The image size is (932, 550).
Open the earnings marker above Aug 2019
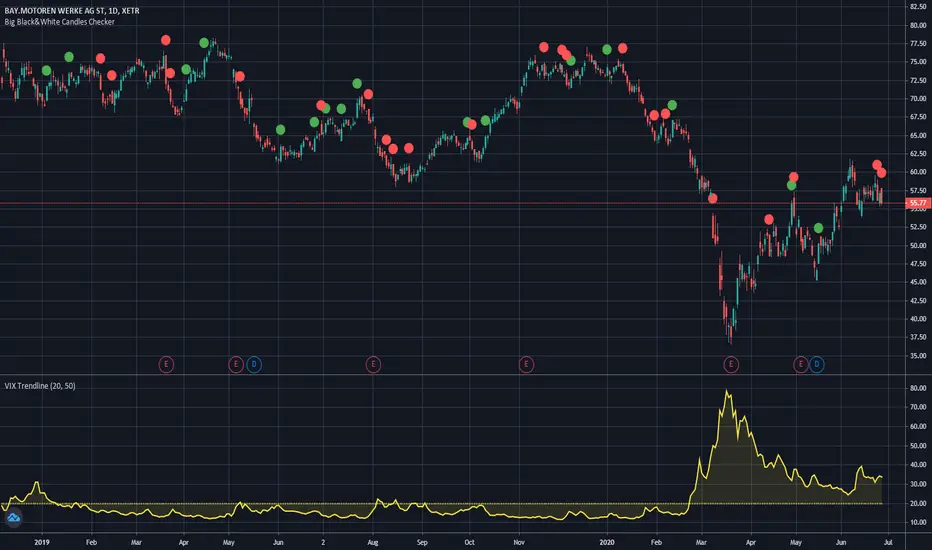(x=373, y=364)
